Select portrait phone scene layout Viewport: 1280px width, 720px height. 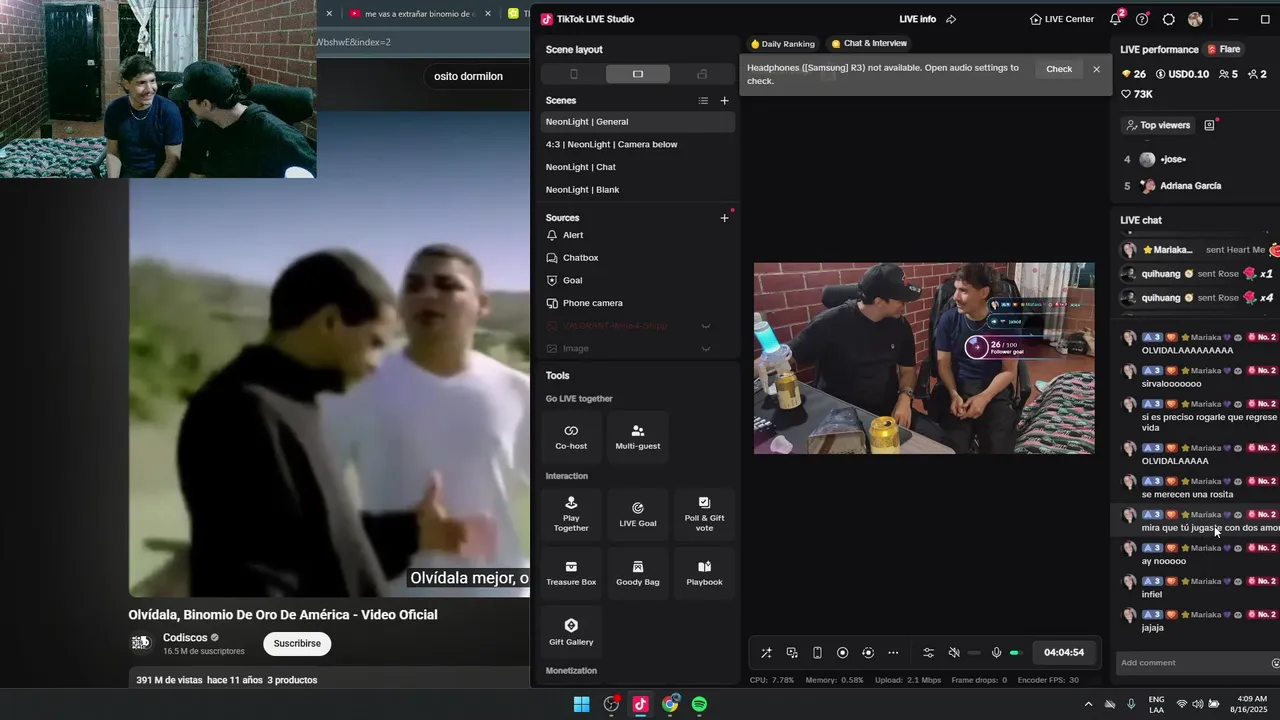pos(573,74)
